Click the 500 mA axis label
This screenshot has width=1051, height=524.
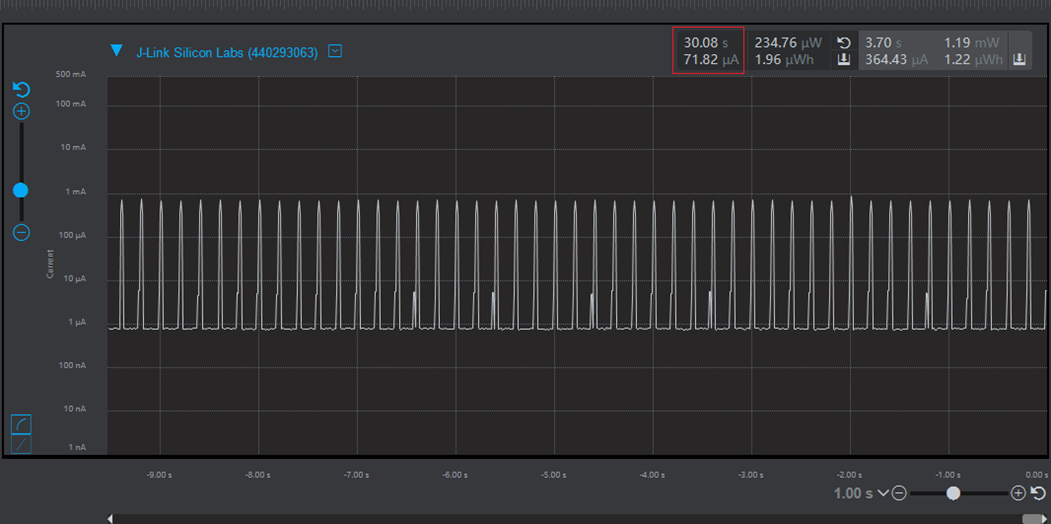point(71,74)
